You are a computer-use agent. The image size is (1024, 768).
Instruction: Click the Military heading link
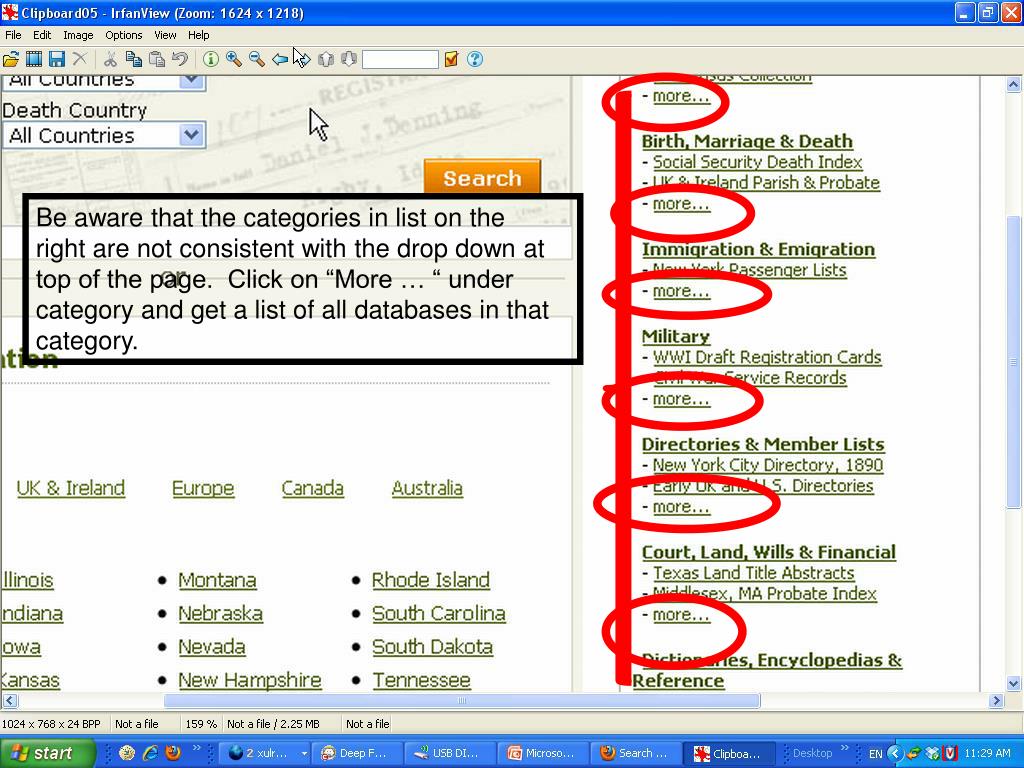(676, 336)
